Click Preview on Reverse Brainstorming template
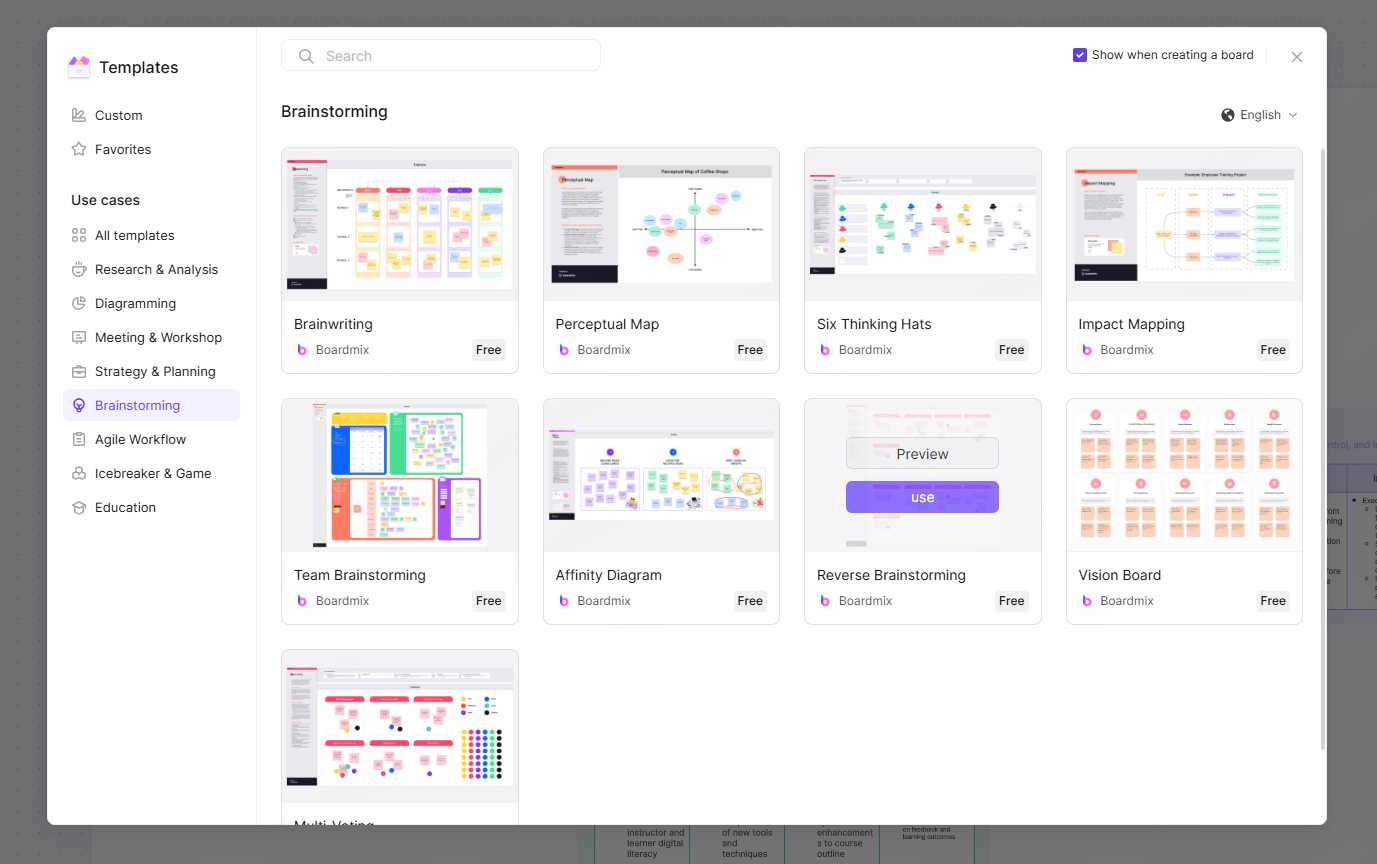This screenshot has width=1377, height=864. coord(922,453)
